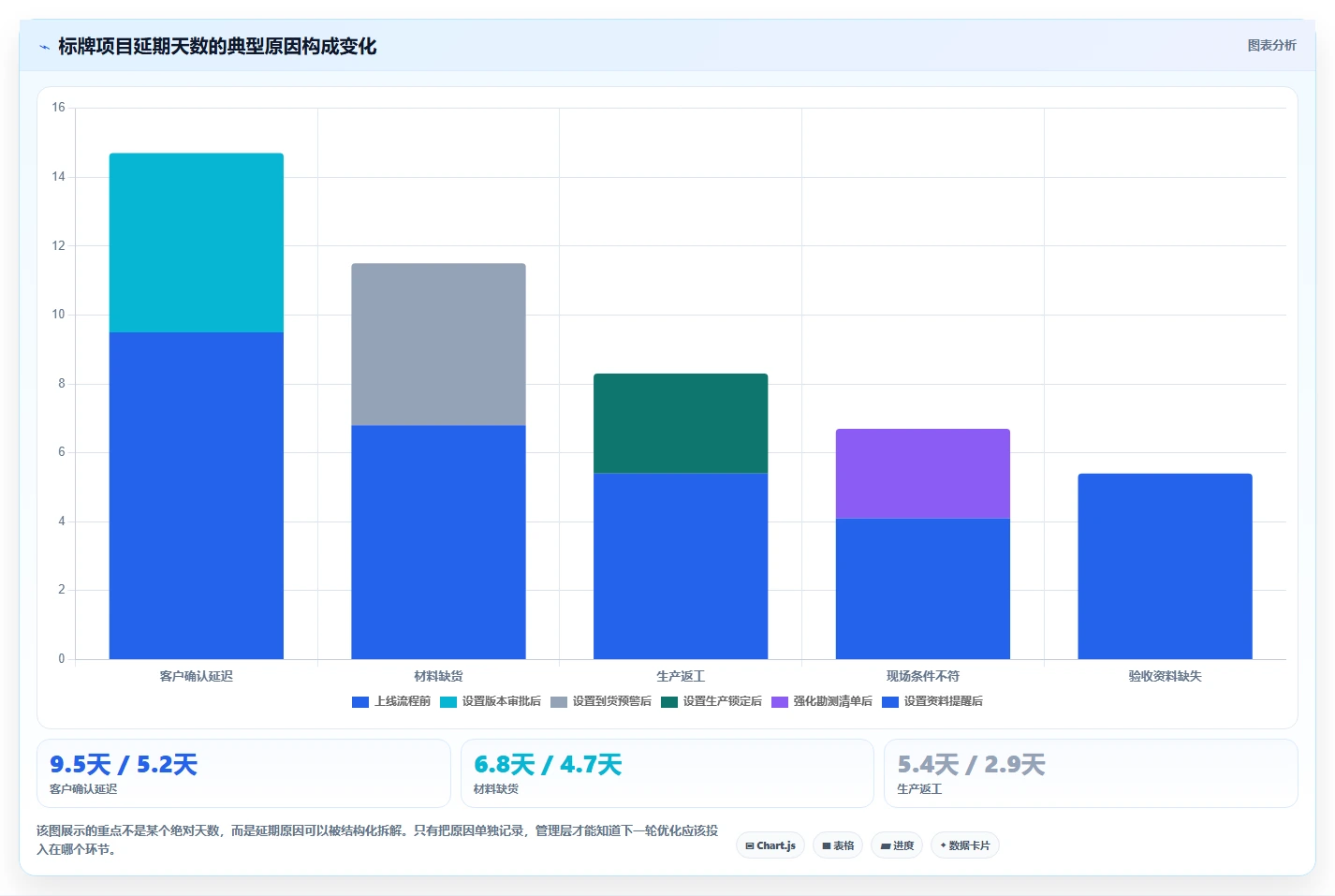Toggle the 设置生产锁定后 legend series
Screen dimensions: 1335x896
712,701
